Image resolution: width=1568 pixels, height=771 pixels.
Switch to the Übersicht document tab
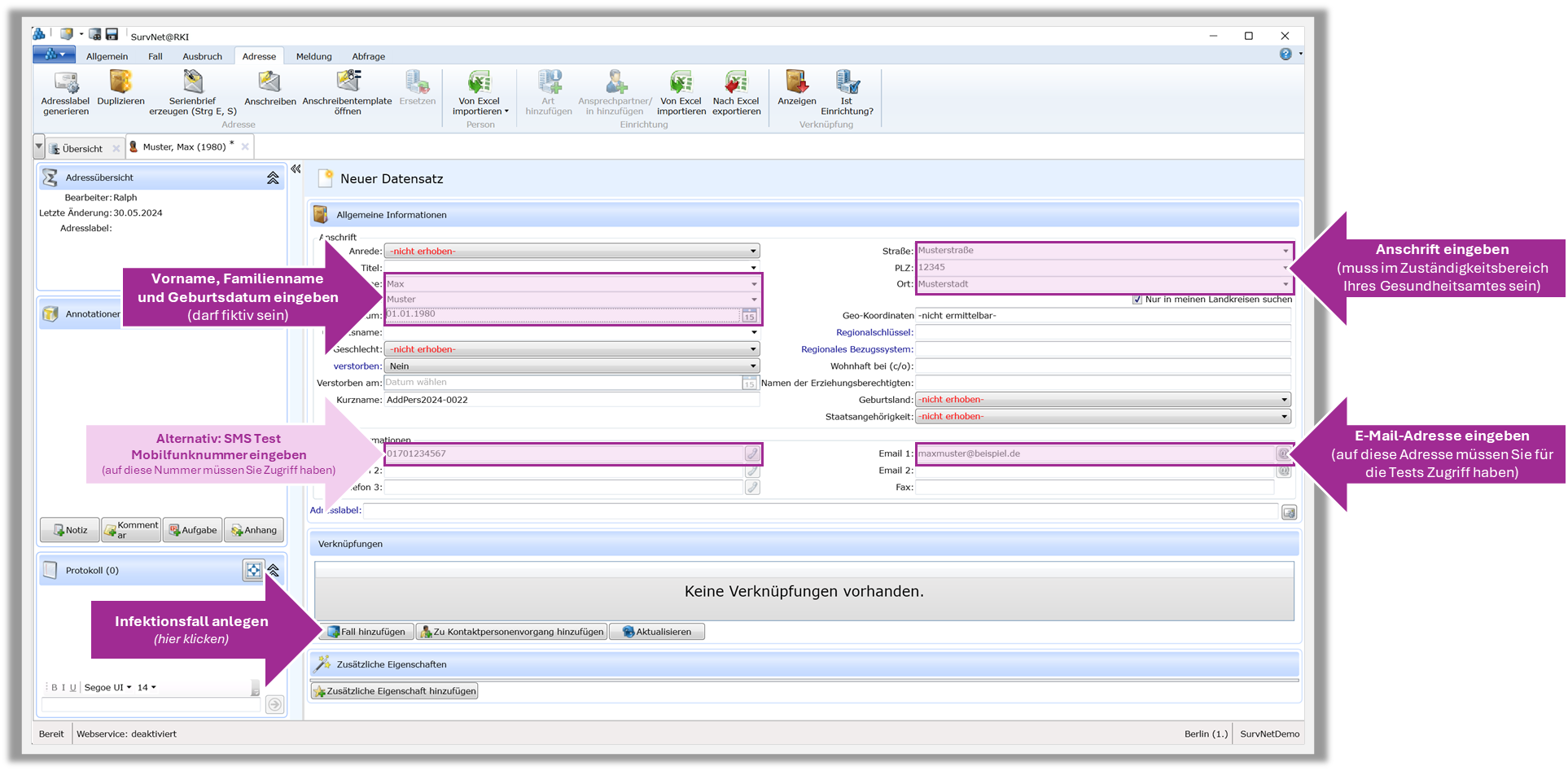point(82,149)
